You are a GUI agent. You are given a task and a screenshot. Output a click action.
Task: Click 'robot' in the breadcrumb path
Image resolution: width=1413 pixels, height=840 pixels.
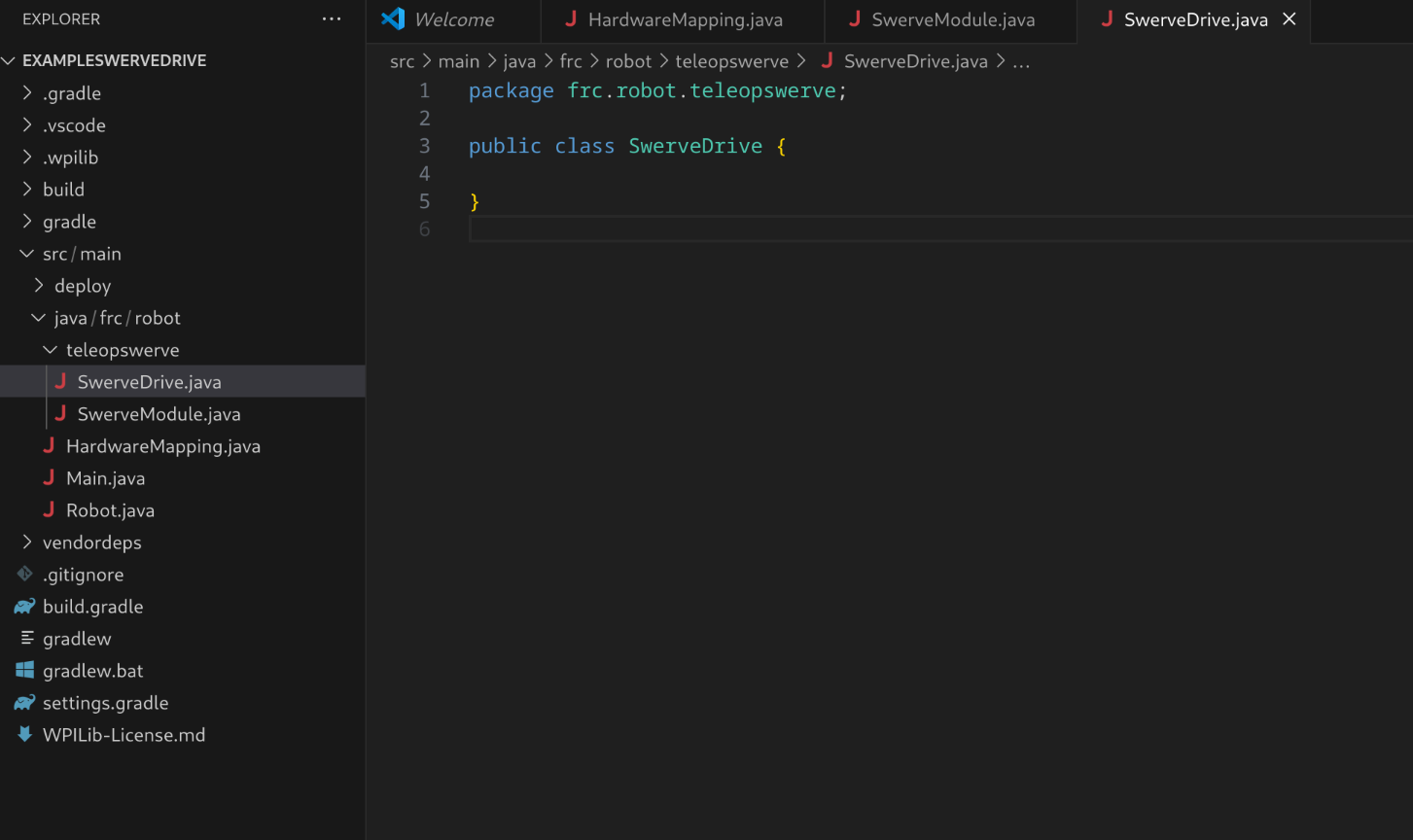(x=628, y=61)
